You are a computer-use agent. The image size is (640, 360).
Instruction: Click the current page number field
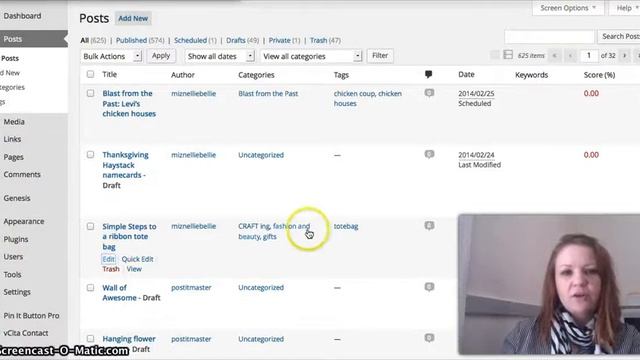(x=589, y=56)
